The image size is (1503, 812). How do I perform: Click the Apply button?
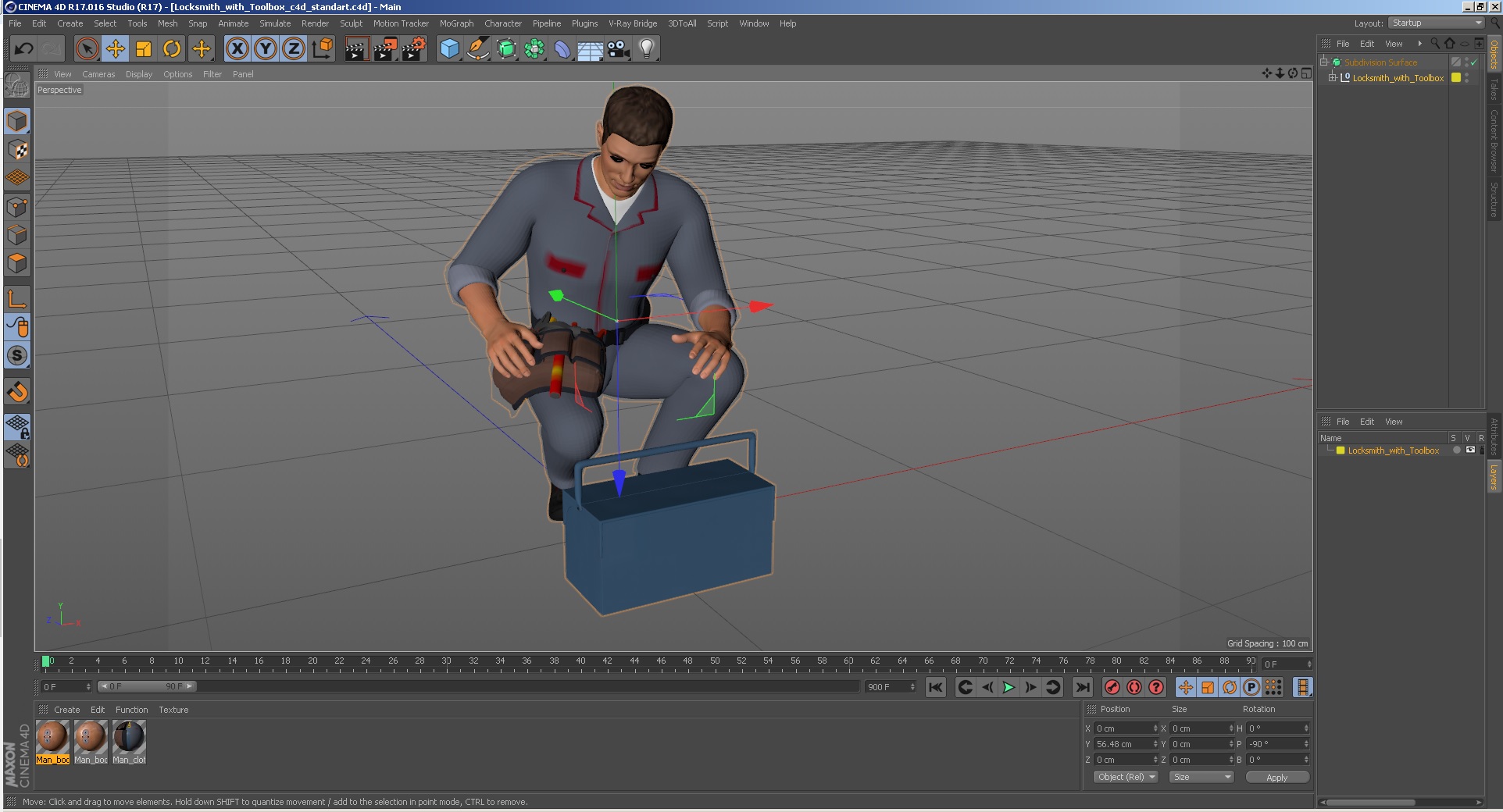click(x=1277, y=777)
